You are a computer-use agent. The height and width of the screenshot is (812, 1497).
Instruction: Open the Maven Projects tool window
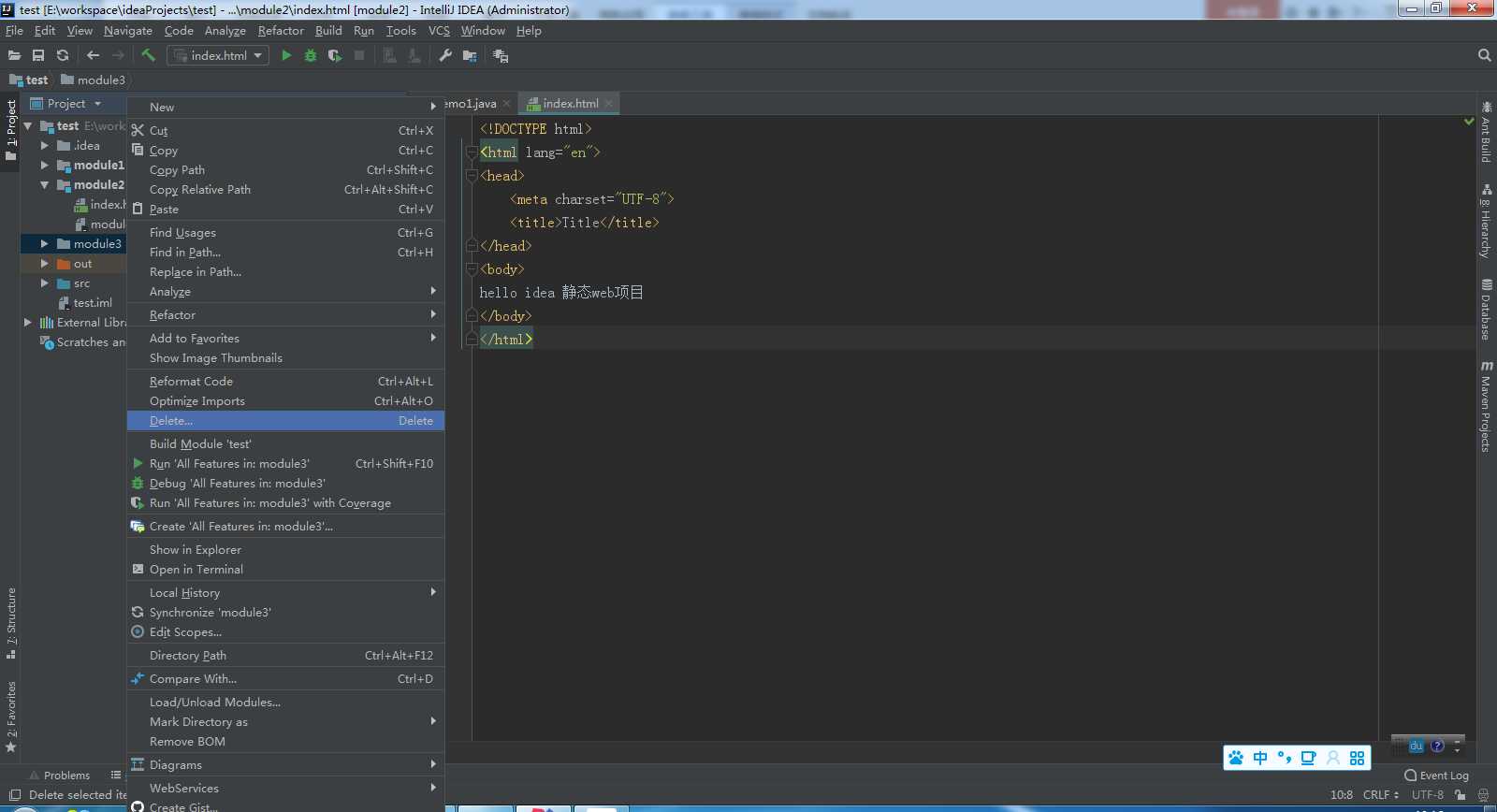[1486, 406]
